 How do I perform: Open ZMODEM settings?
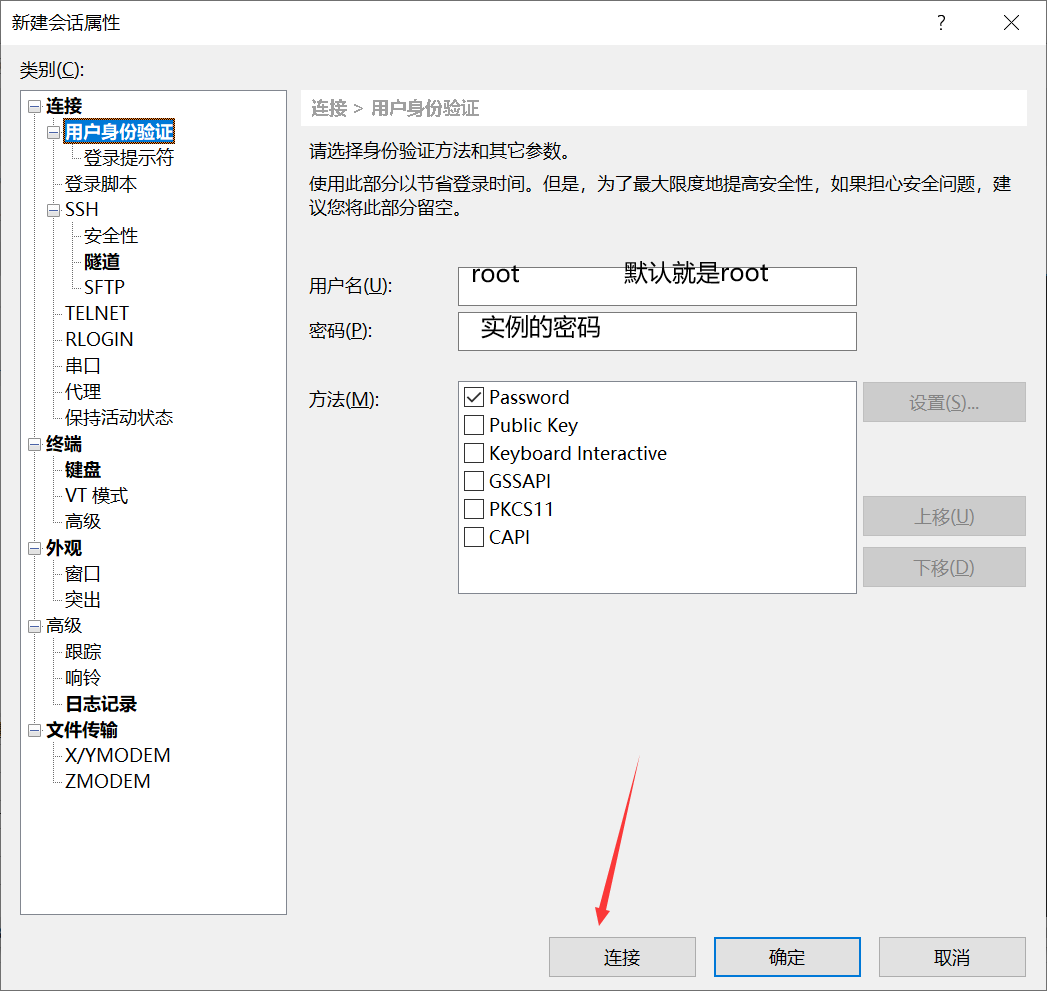[108, 782]
